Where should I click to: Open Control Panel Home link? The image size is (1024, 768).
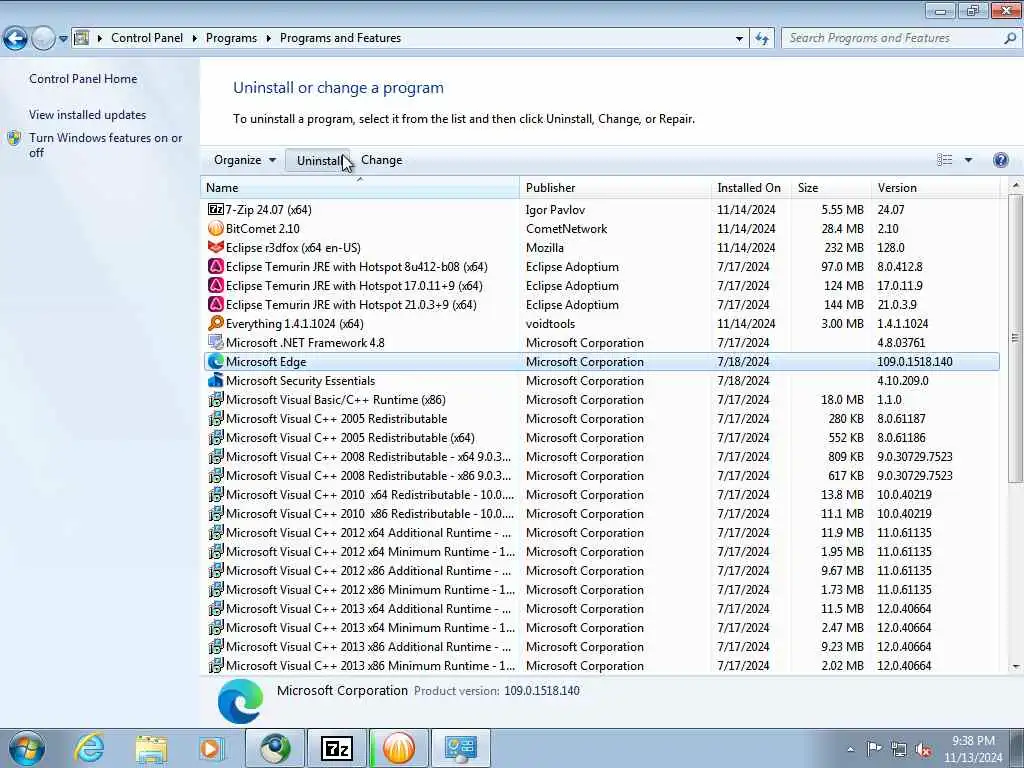[83, 79]
